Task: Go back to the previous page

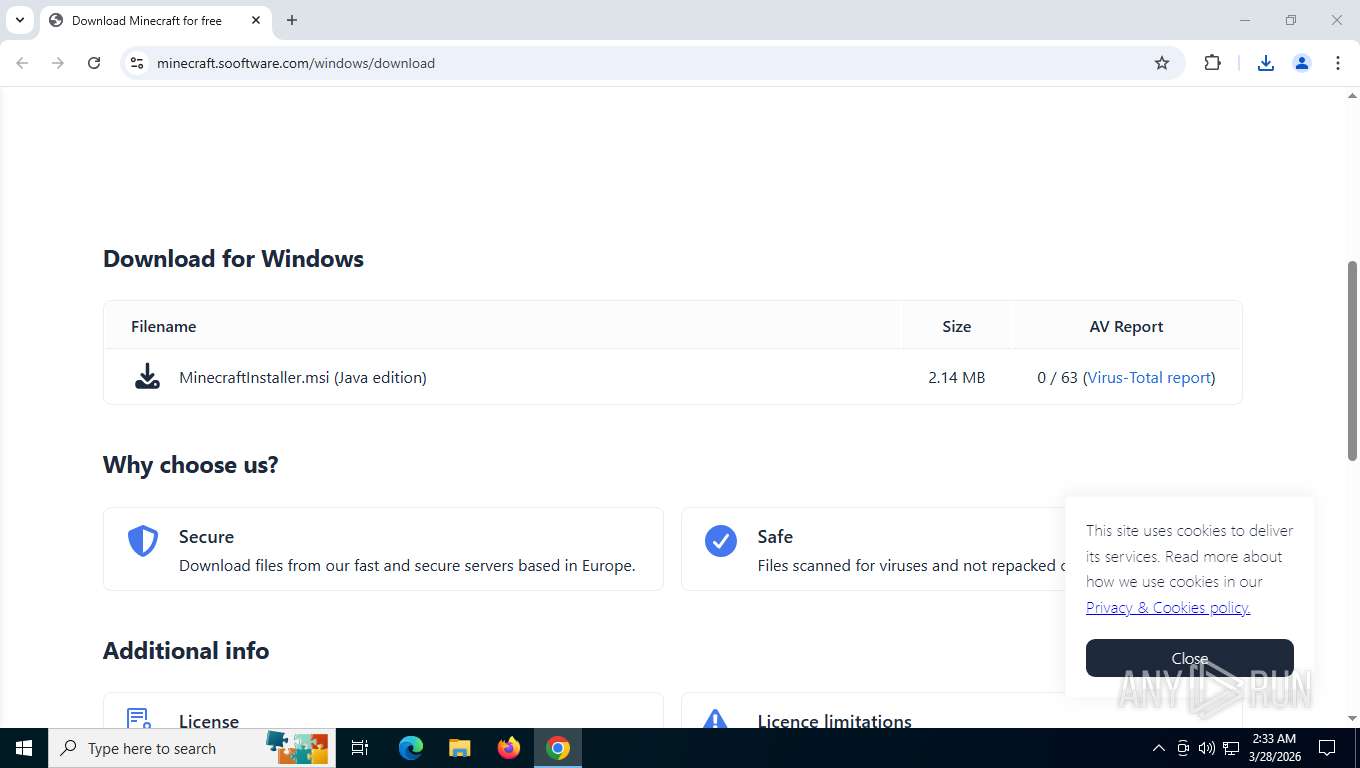Action: (x=22, y=63)
